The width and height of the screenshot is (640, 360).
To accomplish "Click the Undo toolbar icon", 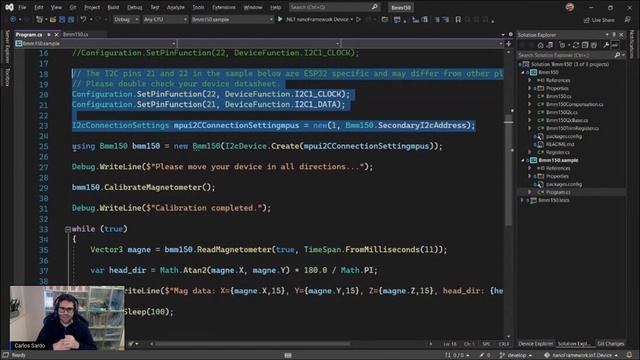I will click(83, 19).
